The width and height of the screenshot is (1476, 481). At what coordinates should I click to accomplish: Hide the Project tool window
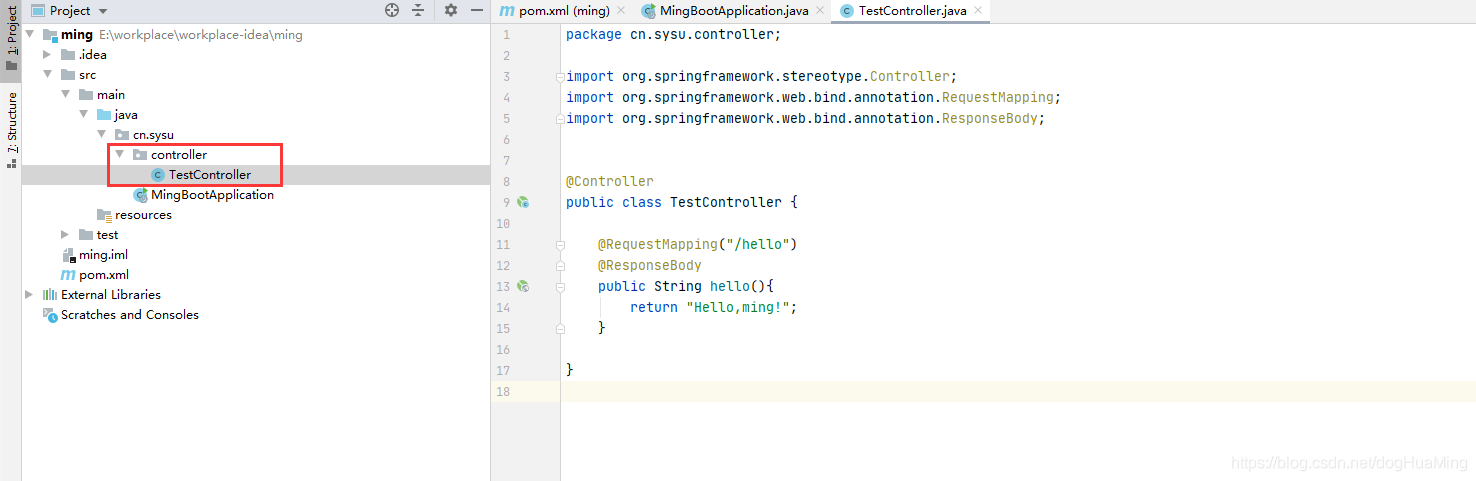(x=475, y=10)
